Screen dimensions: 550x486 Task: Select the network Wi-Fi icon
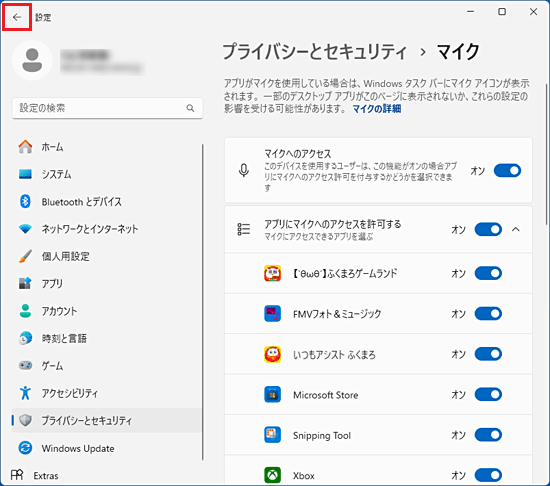coord(25,229)
